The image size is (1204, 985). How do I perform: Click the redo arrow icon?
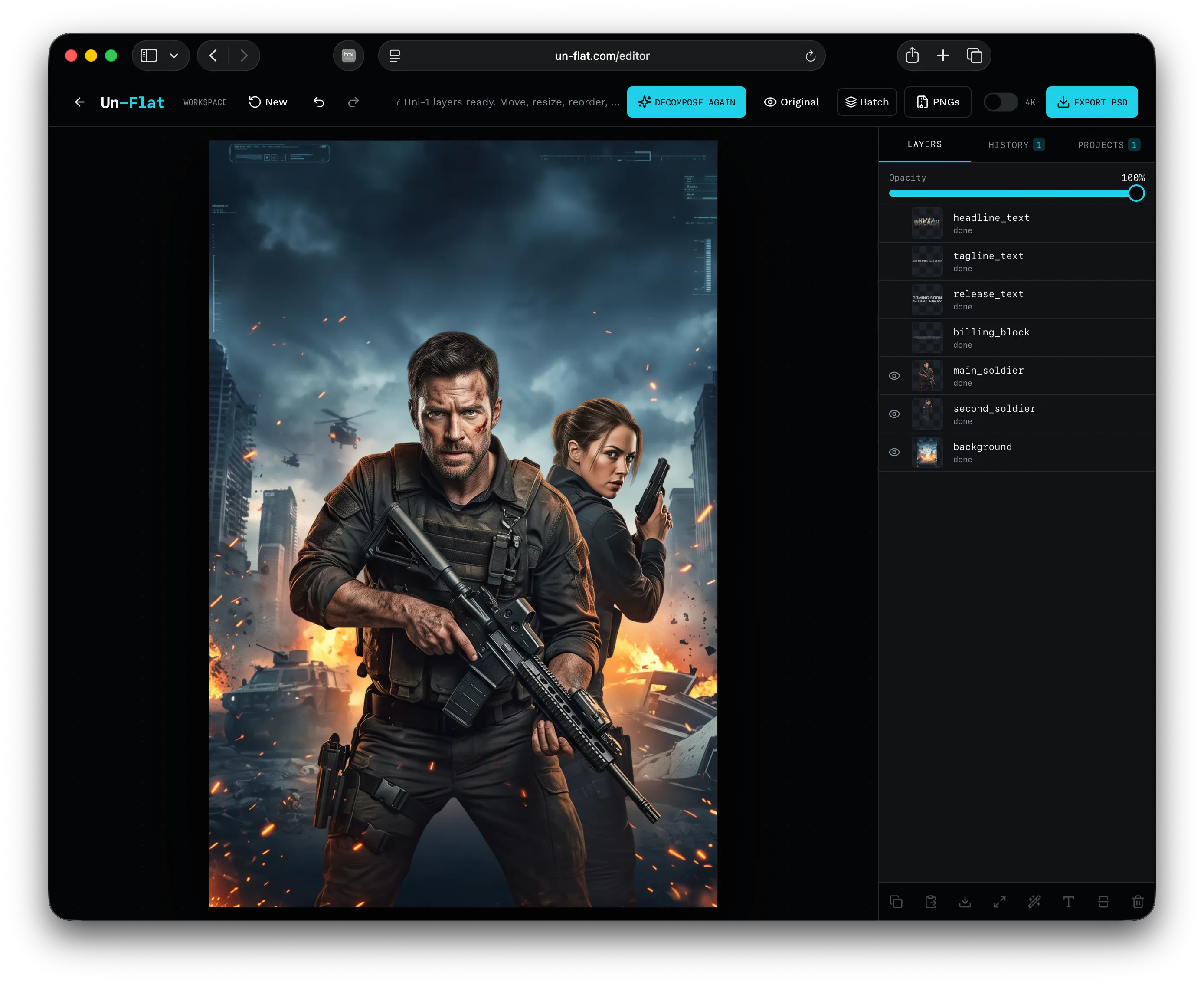[x=353, y=102]
